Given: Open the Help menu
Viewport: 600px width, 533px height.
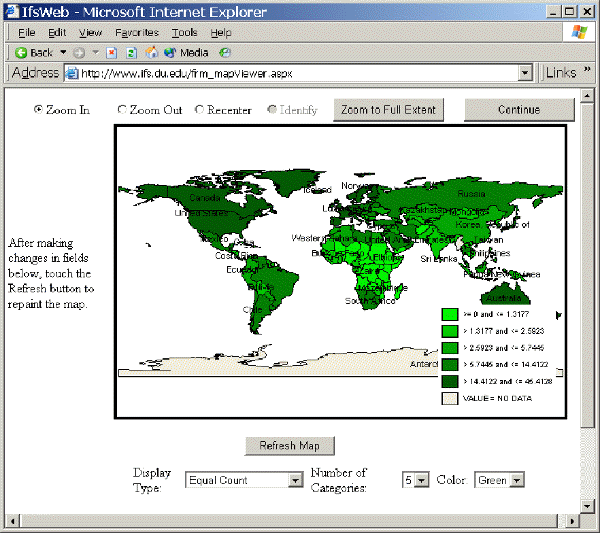Looking at the screenshot, I should click(x=221, y=33).
